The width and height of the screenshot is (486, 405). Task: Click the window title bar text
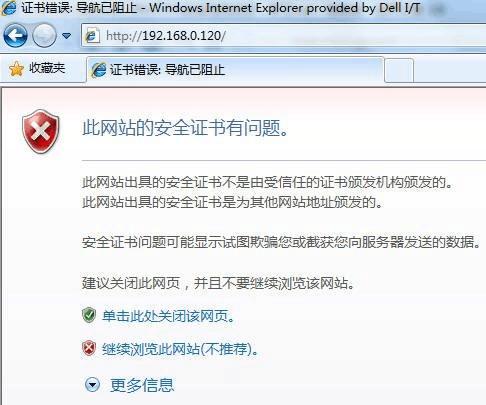(x=221, y=7)
